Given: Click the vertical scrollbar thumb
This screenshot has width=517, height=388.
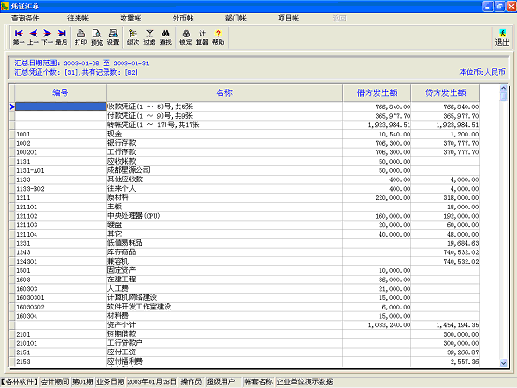Looking at the screenshot, I should [x=504, y=96].
